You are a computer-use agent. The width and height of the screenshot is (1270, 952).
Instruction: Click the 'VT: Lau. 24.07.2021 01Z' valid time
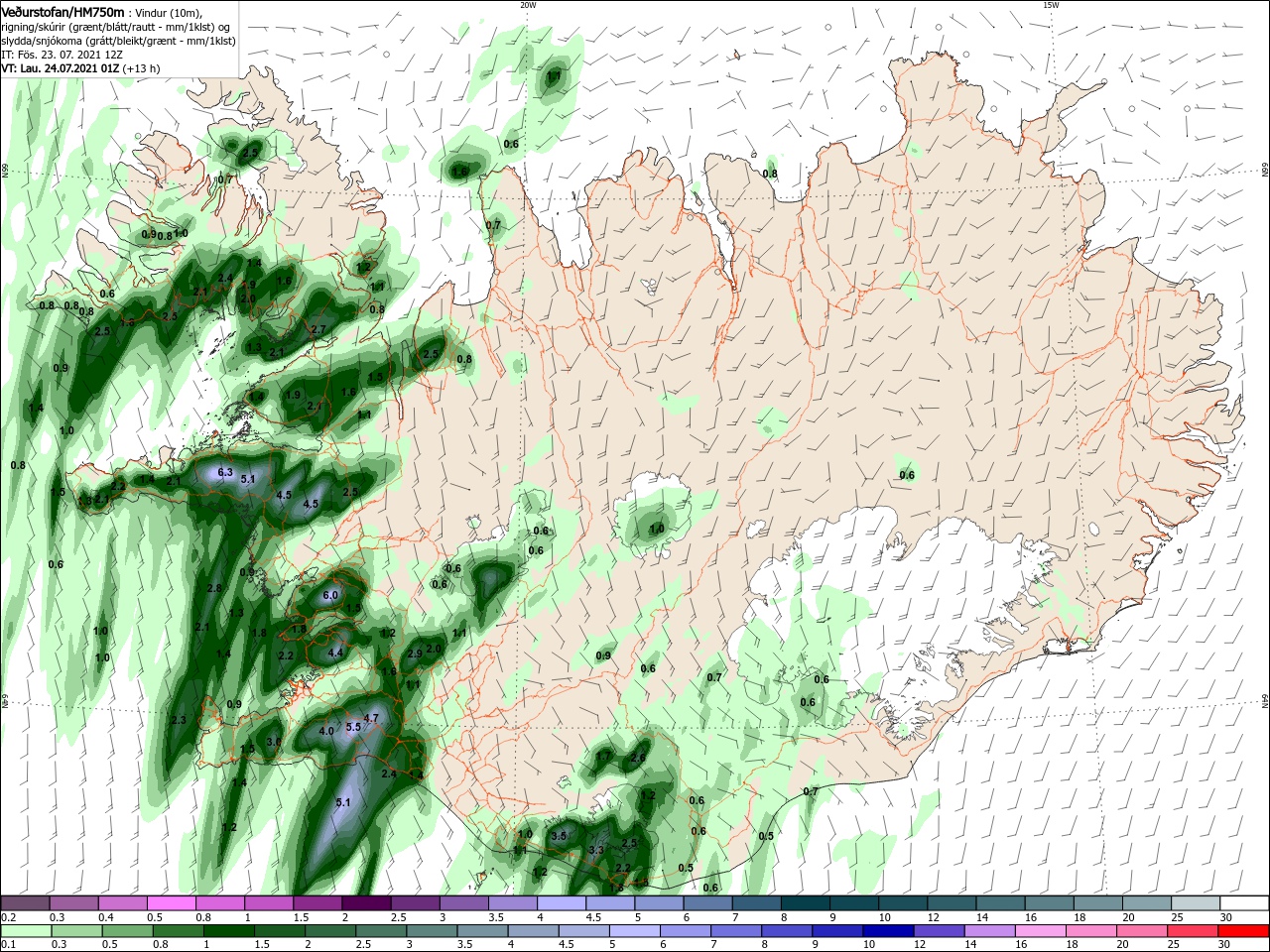pyautogui.click(x=60, y=68)
